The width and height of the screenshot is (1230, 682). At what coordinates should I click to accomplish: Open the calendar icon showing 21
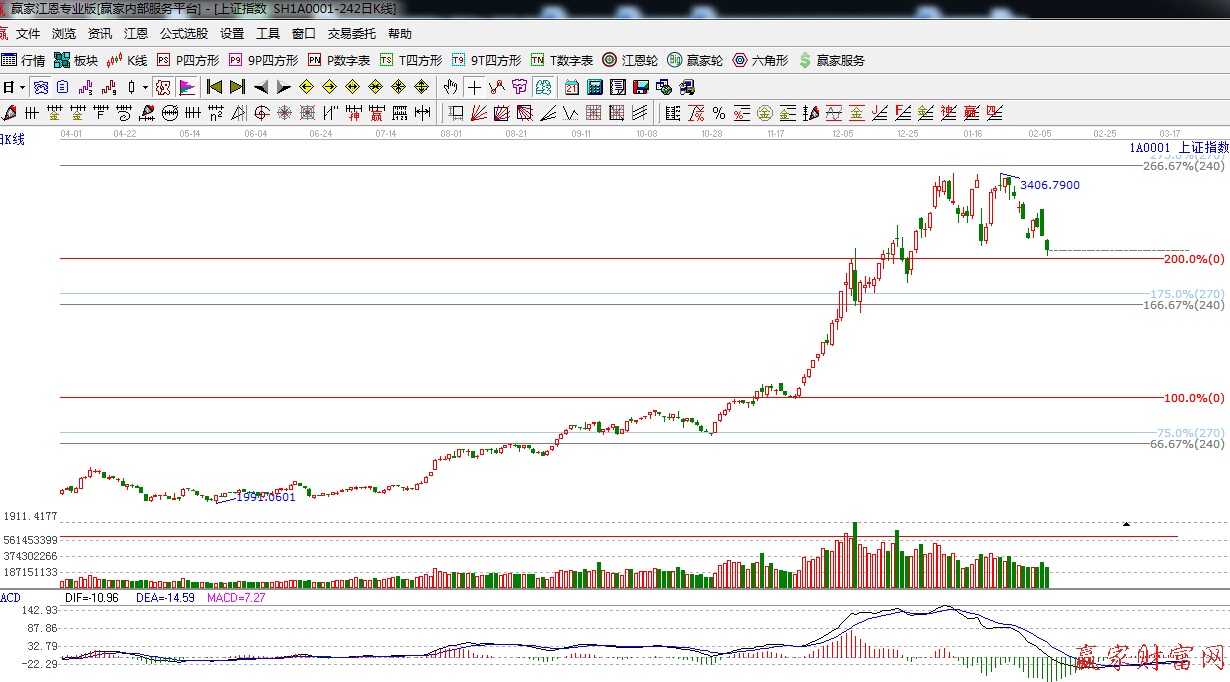point(571,87)
